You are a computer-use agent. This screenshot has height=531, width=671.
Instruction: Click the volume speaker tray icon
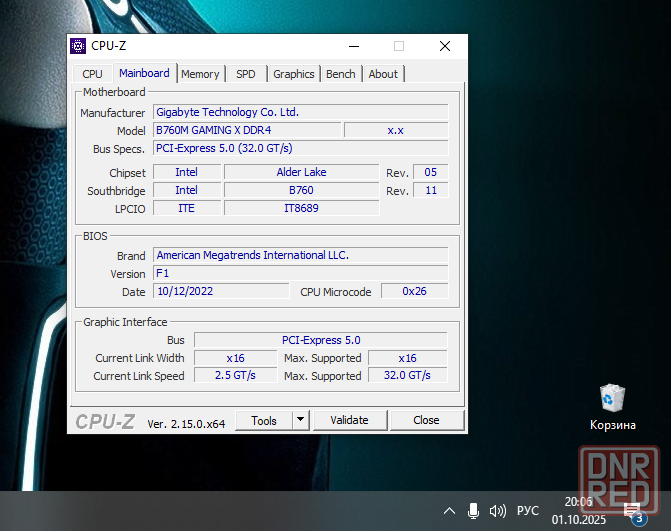click(x=497, y=511)
